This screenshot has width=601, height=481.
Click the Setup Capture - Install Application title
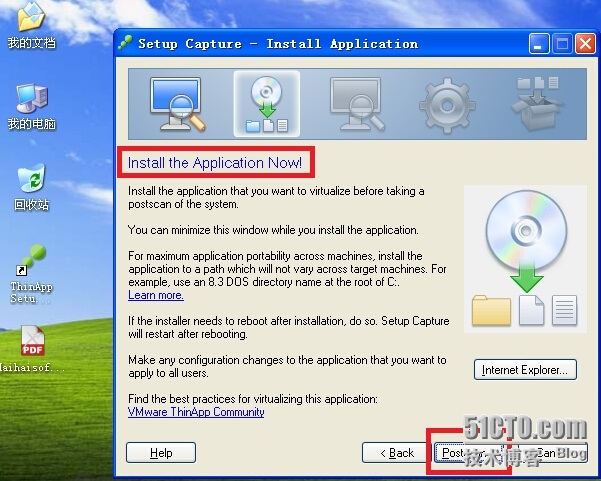point(278,44)
